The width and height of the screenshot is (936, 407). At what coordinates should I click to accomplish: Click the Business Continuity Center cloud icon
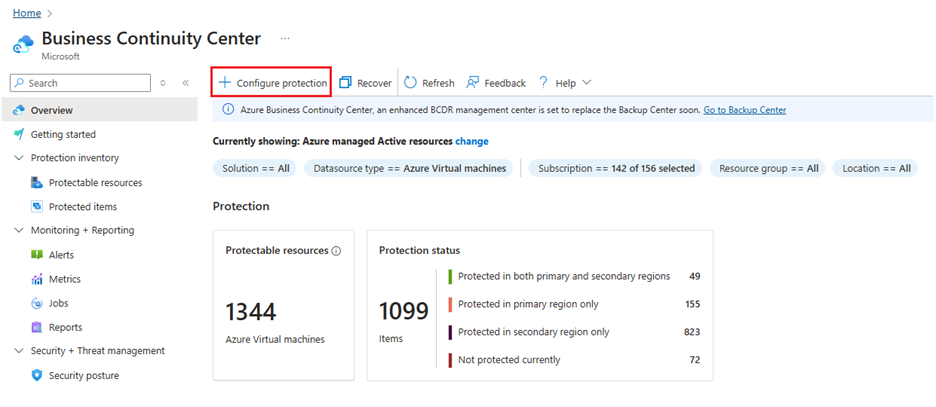(x=23, y=43)
